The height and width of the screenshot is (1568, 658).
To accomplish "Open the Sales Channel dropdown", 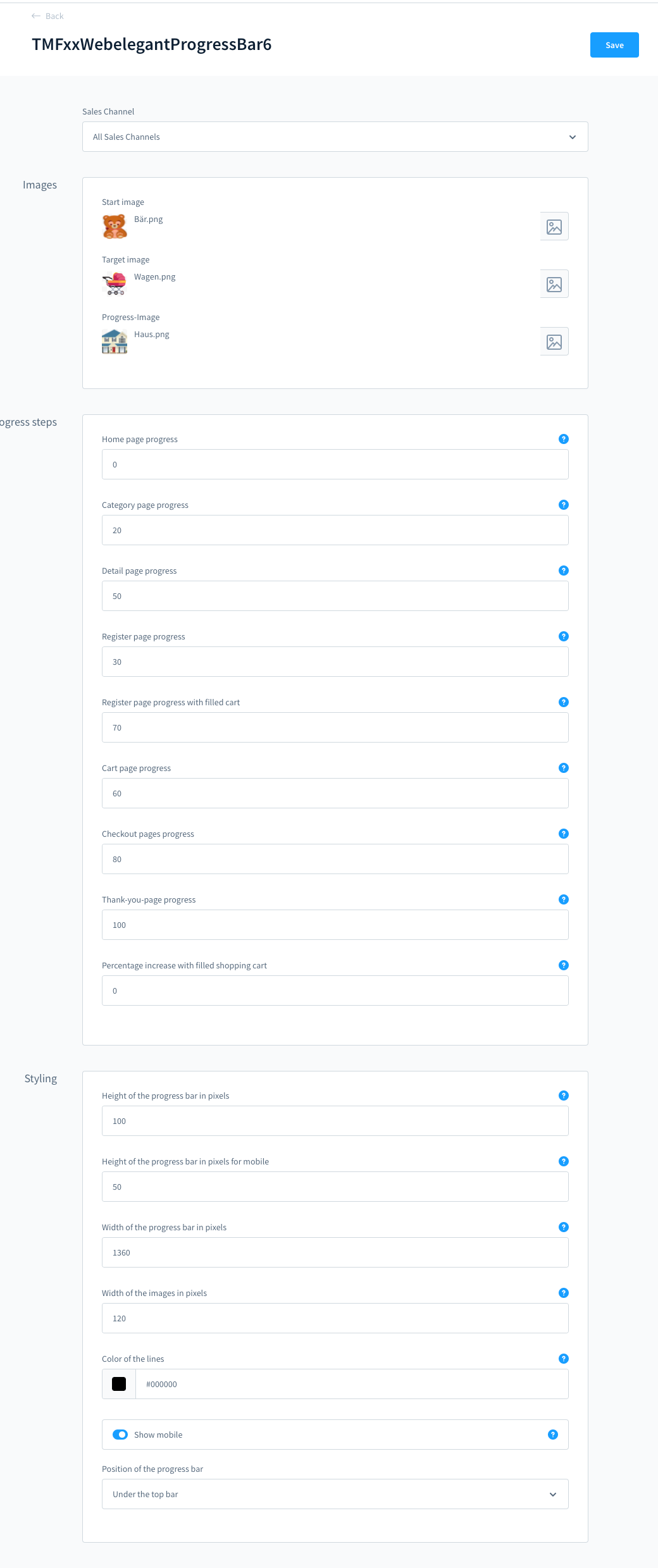I will coord(335,137).
